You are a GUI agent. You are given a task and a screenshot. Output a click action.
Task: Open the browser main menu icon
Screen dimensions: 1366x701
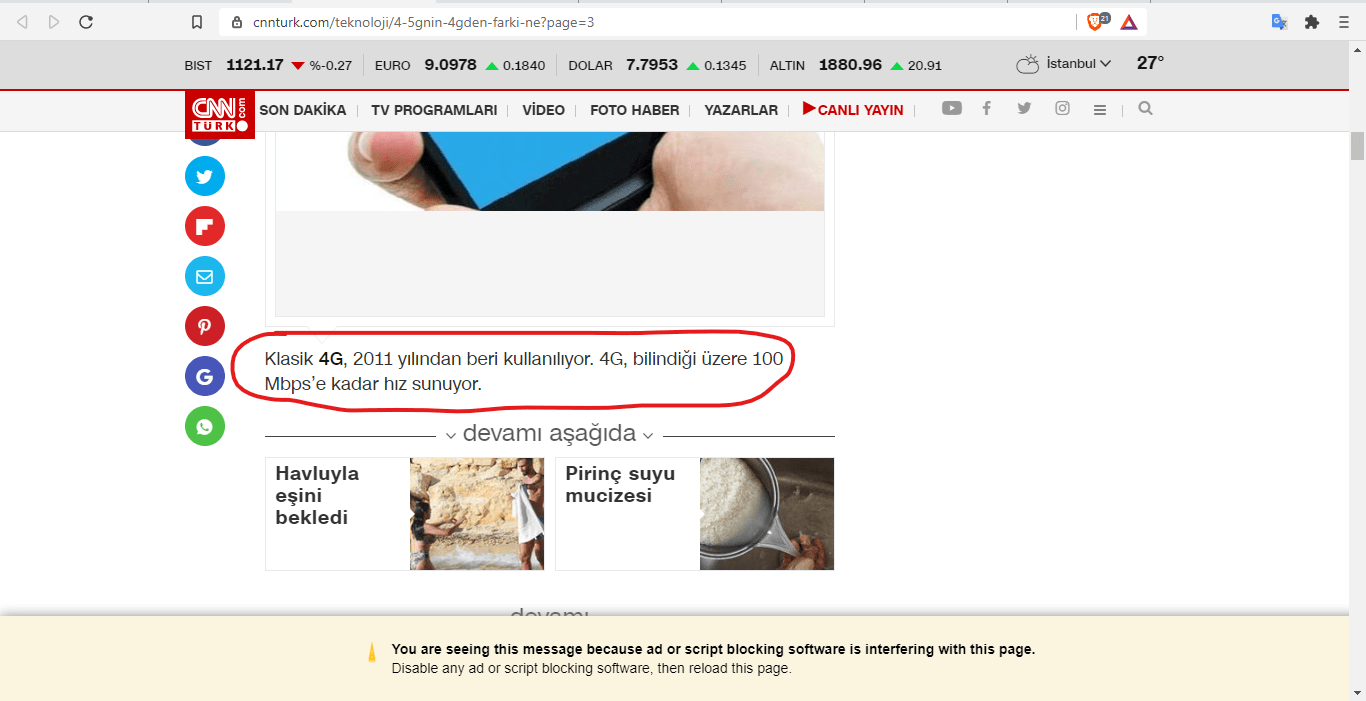1343,22
